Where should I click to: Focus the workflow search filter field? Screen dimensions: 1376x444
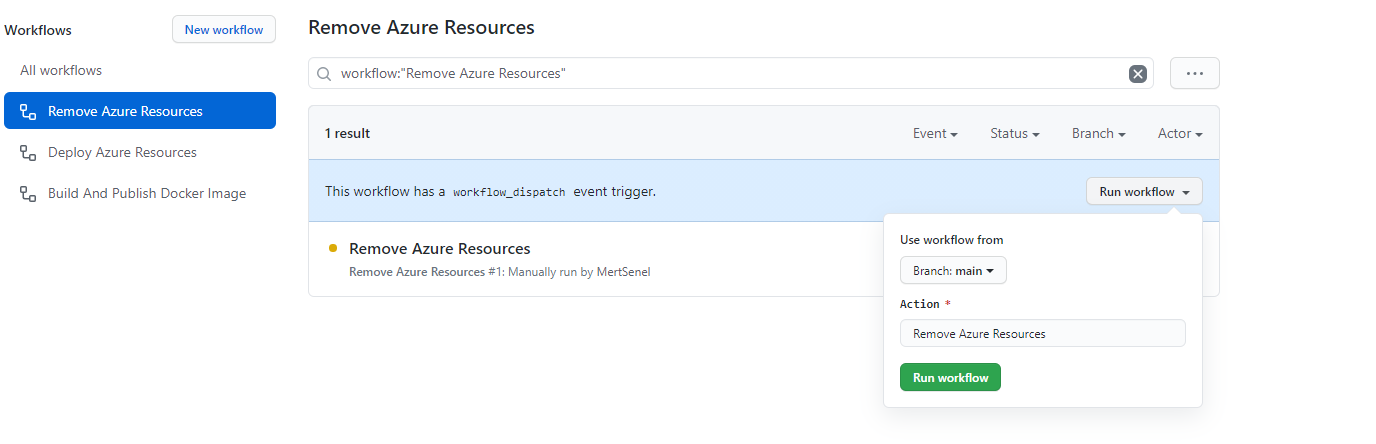[x=730, y=73]
